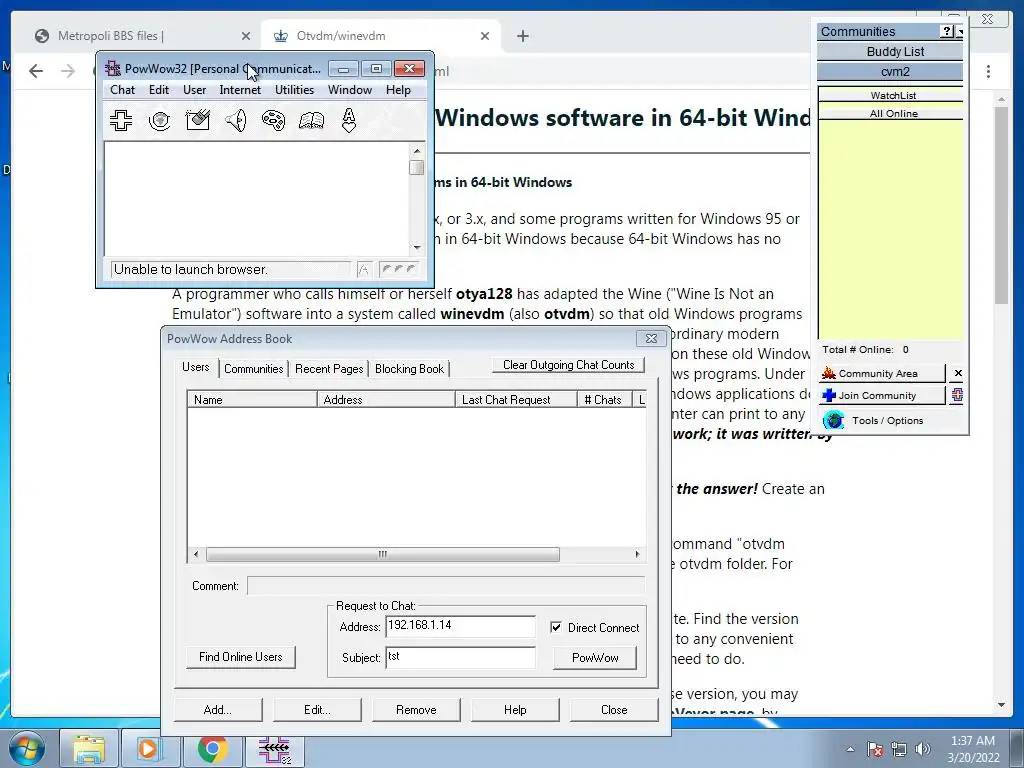Click Clear Outgoing Chat Counts button

tap(568, 364)
